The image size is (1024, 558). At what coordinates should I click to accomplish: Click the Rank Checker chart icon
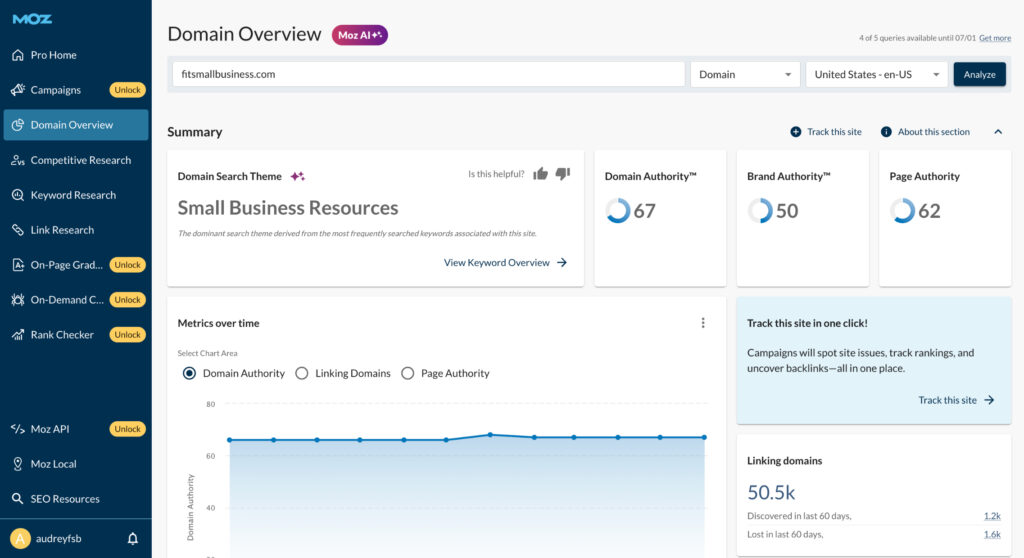(18, 335)
